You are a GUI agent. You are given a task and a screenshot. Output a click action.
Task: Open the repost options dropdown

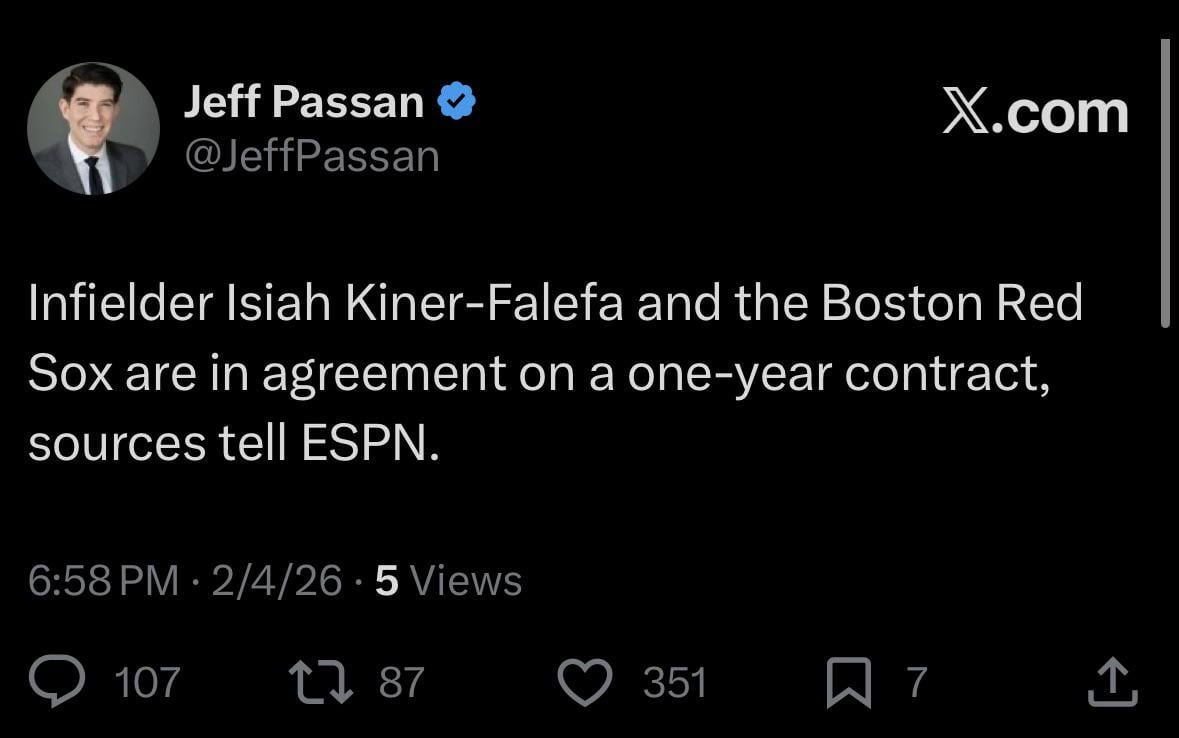tap(321, 682)
